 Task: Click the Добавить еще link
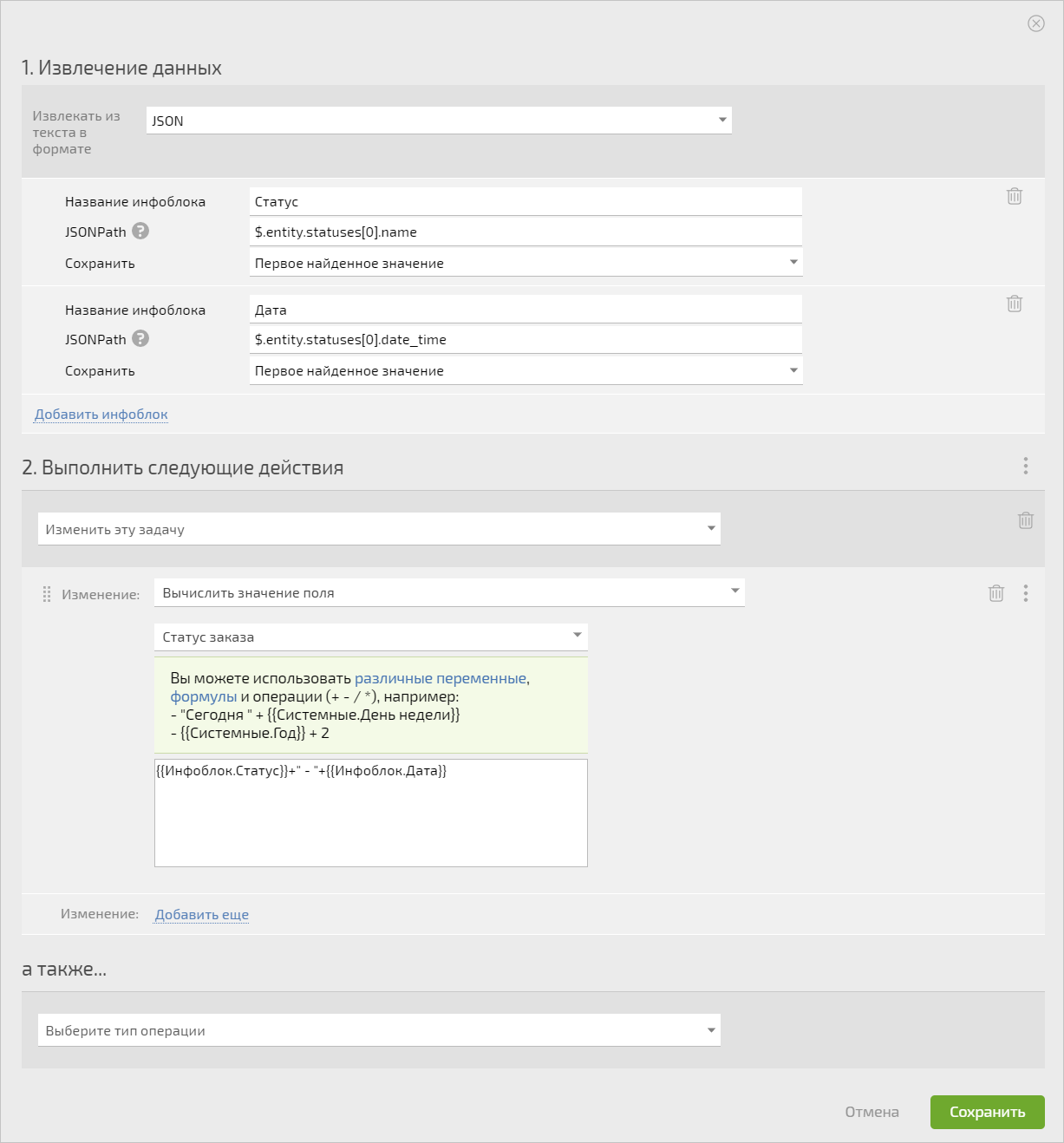[202, 914]
